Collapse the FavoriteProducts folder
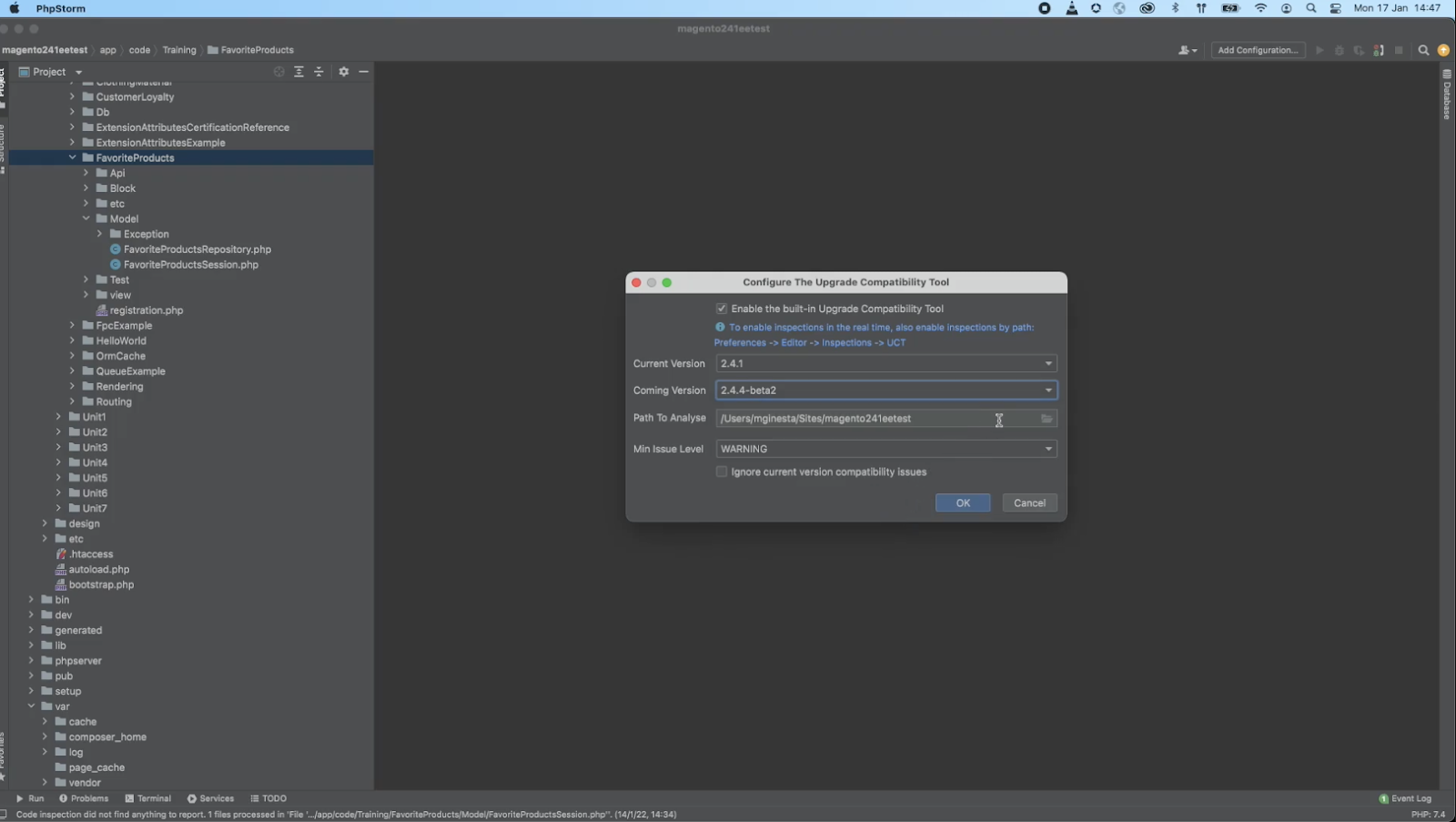This screenshot has height=822, width=1456. [73, 157]
